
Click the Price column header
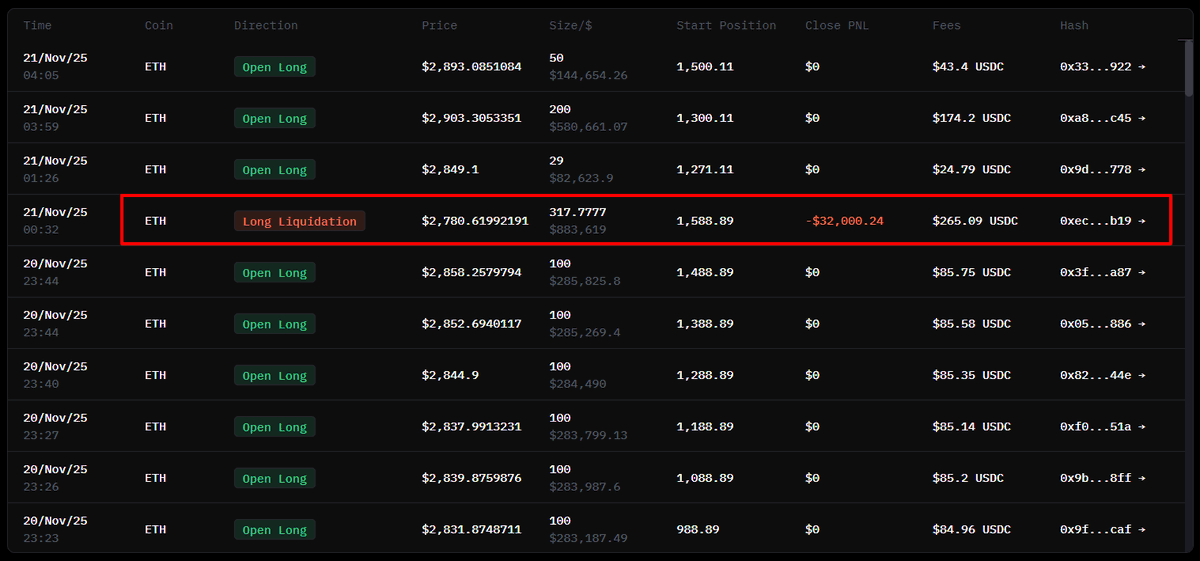coord(439,25)
